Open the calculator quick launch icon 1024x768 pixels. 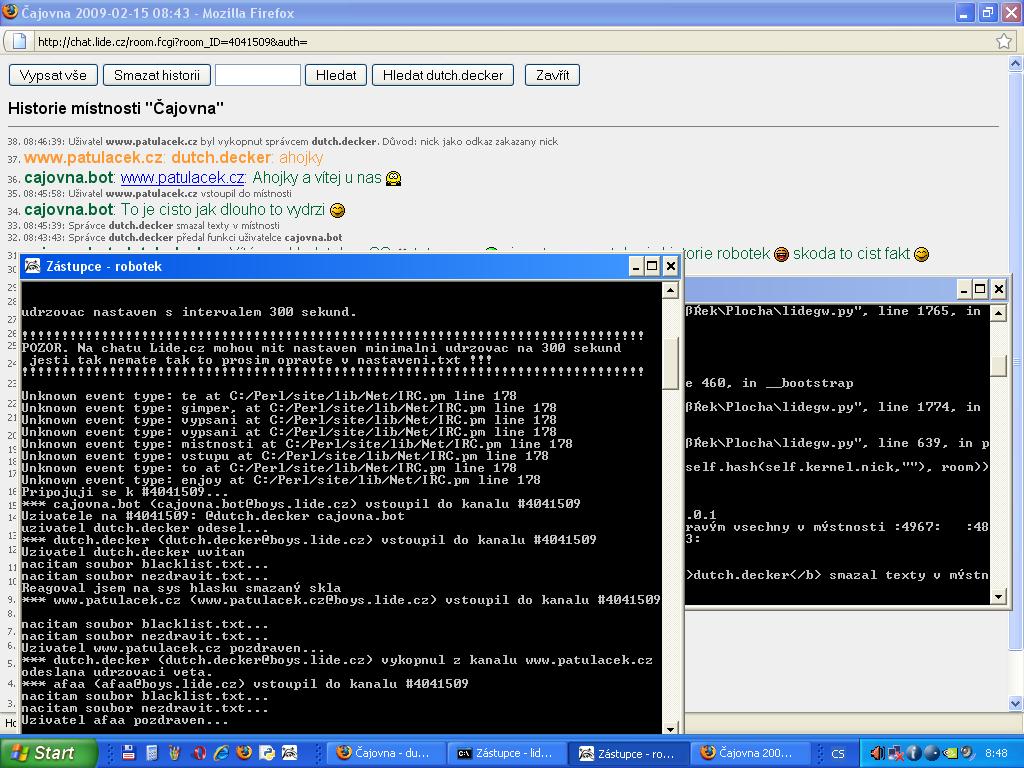152,753
